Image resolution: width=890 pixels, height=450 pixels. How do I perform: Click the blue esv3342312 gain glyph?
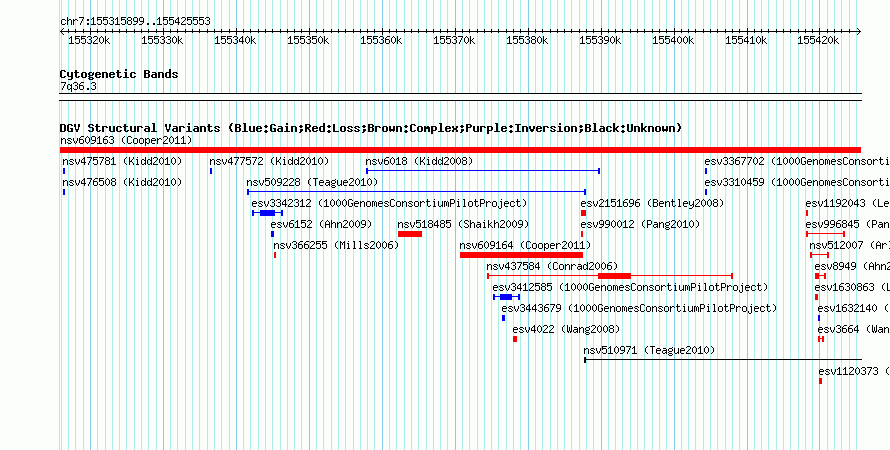click(267, 213)
